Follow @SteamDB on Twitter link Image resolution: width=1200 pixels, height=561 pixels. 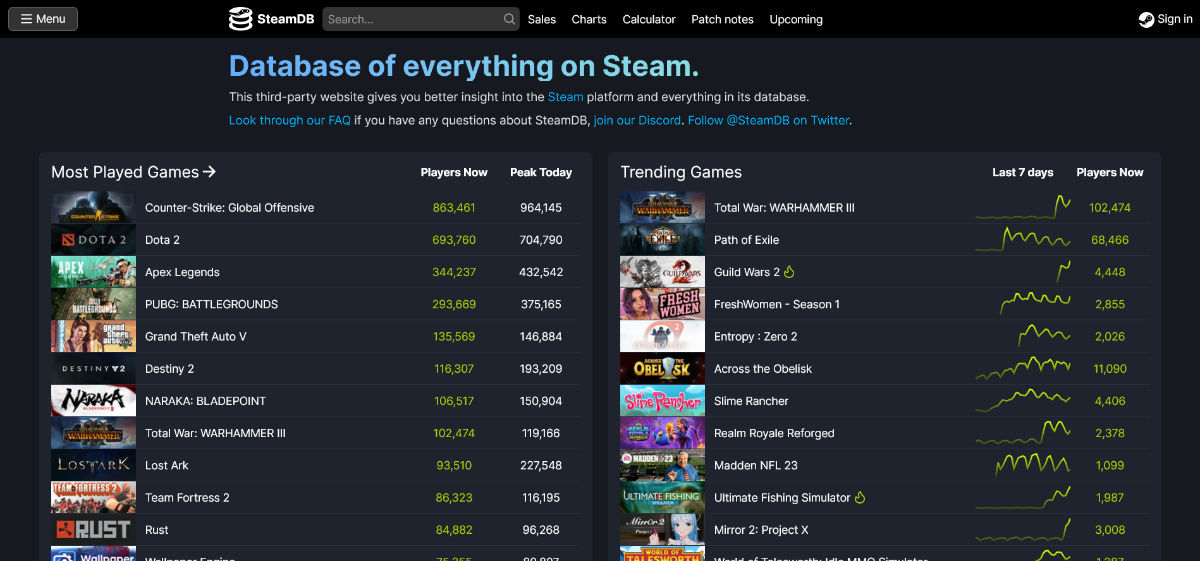[768, 120]
